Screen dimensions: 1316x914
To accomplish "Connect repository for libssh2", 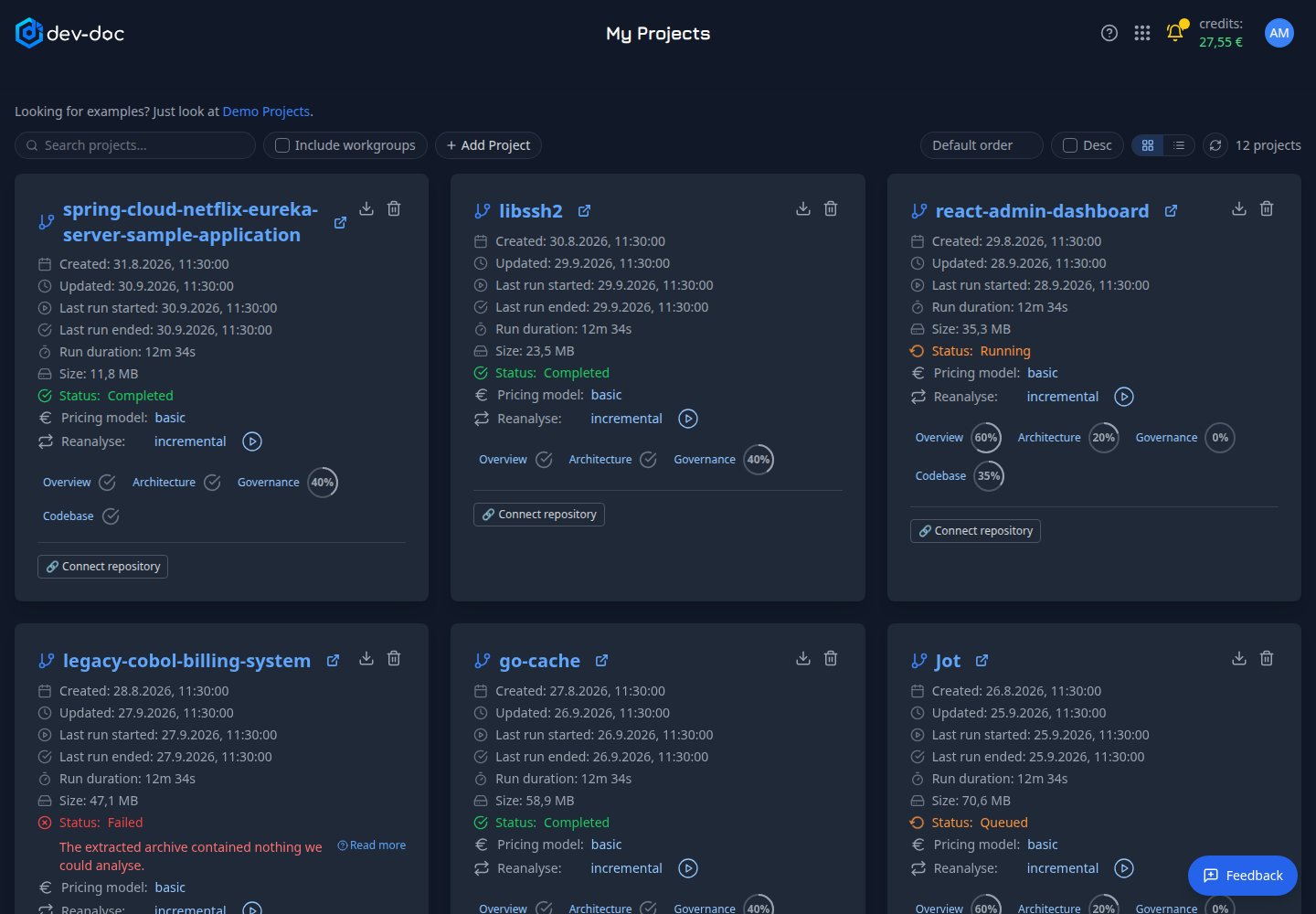I will tap(538, 515).
